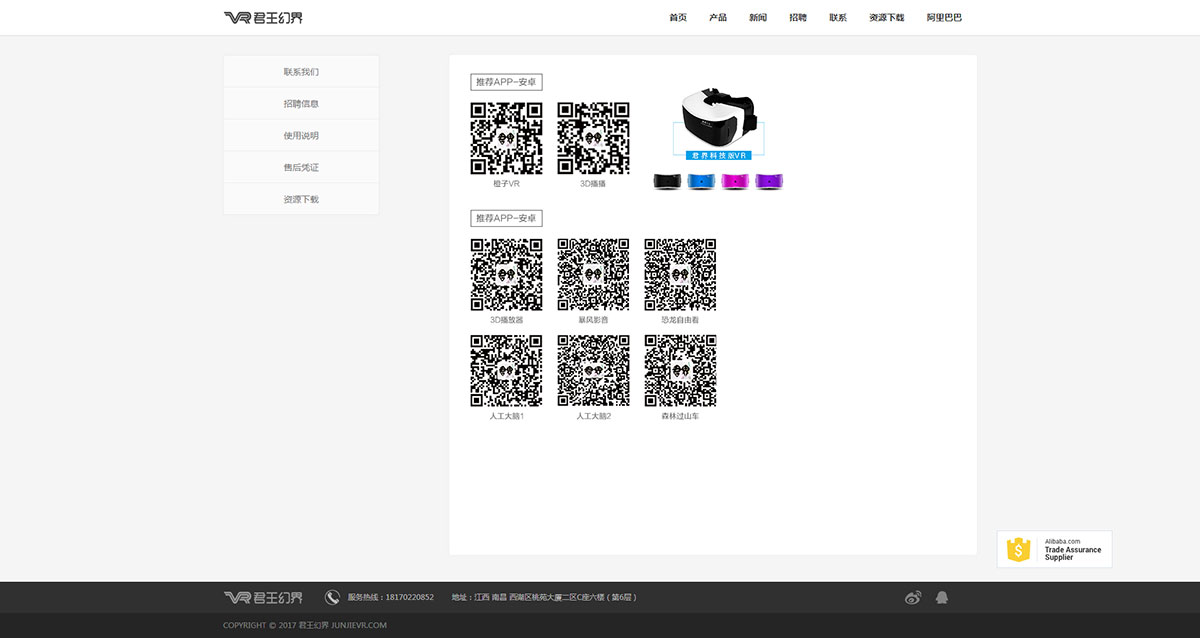Select the blue VR headset thumbnail
The width and height of the screenshot is (1200, 638).
701,181
